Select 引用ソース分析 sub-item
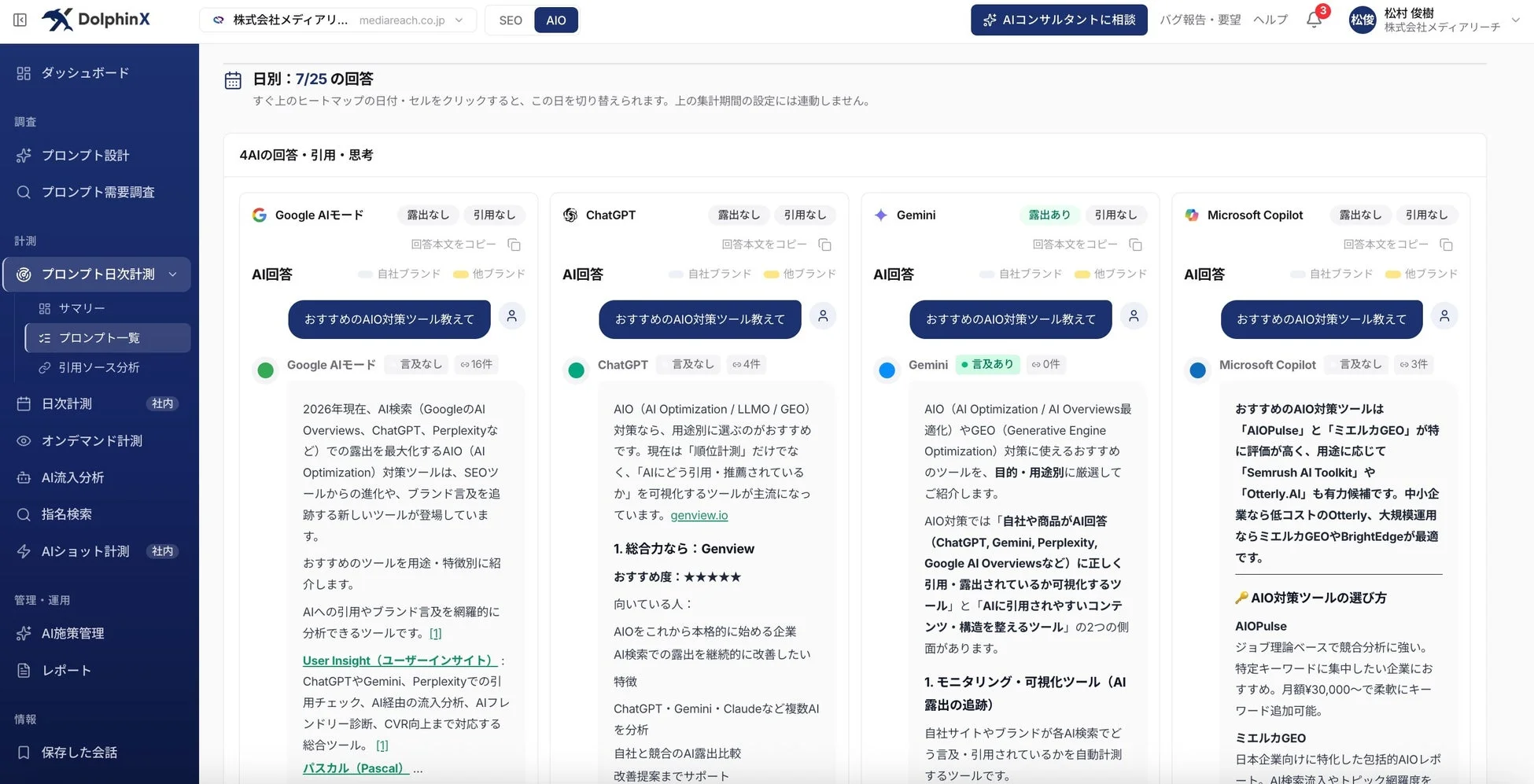1534x784 pixels. 107,367
